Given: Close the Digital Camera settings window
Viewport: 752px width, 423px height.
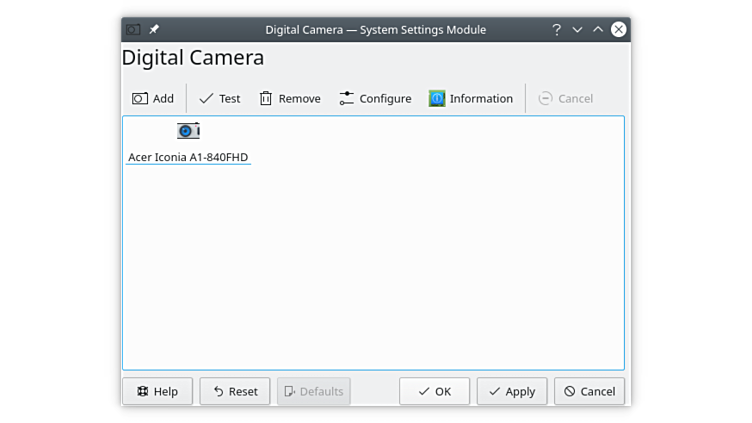Looking at the screenshot, I should point(619,30).
